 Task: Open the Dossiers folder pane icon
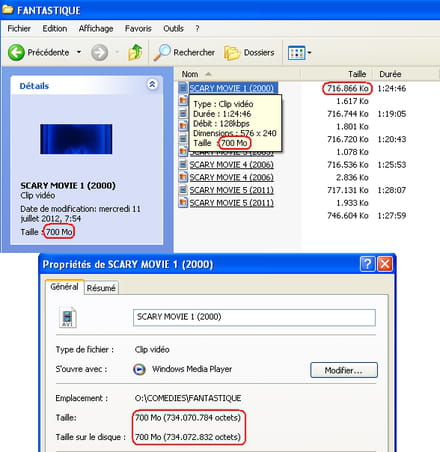232,53
